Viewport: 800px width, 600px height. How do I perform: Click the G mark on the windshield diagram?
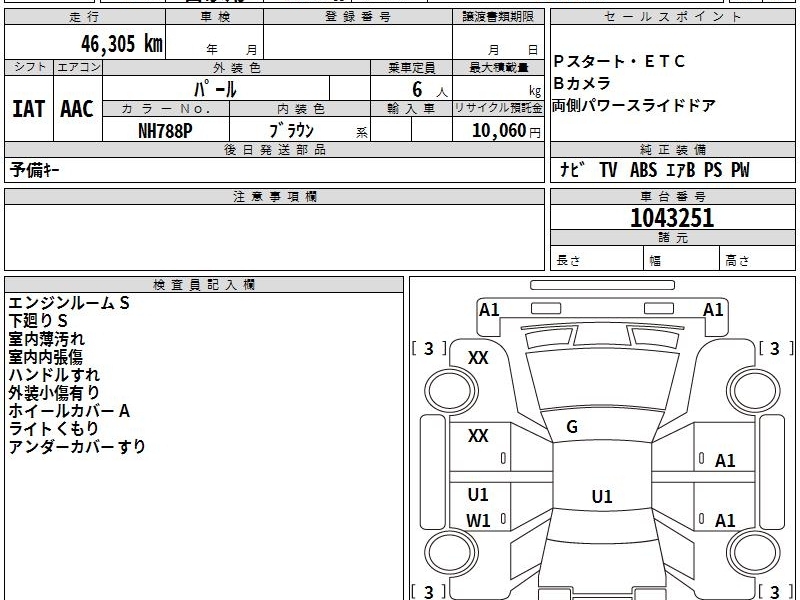572,427
